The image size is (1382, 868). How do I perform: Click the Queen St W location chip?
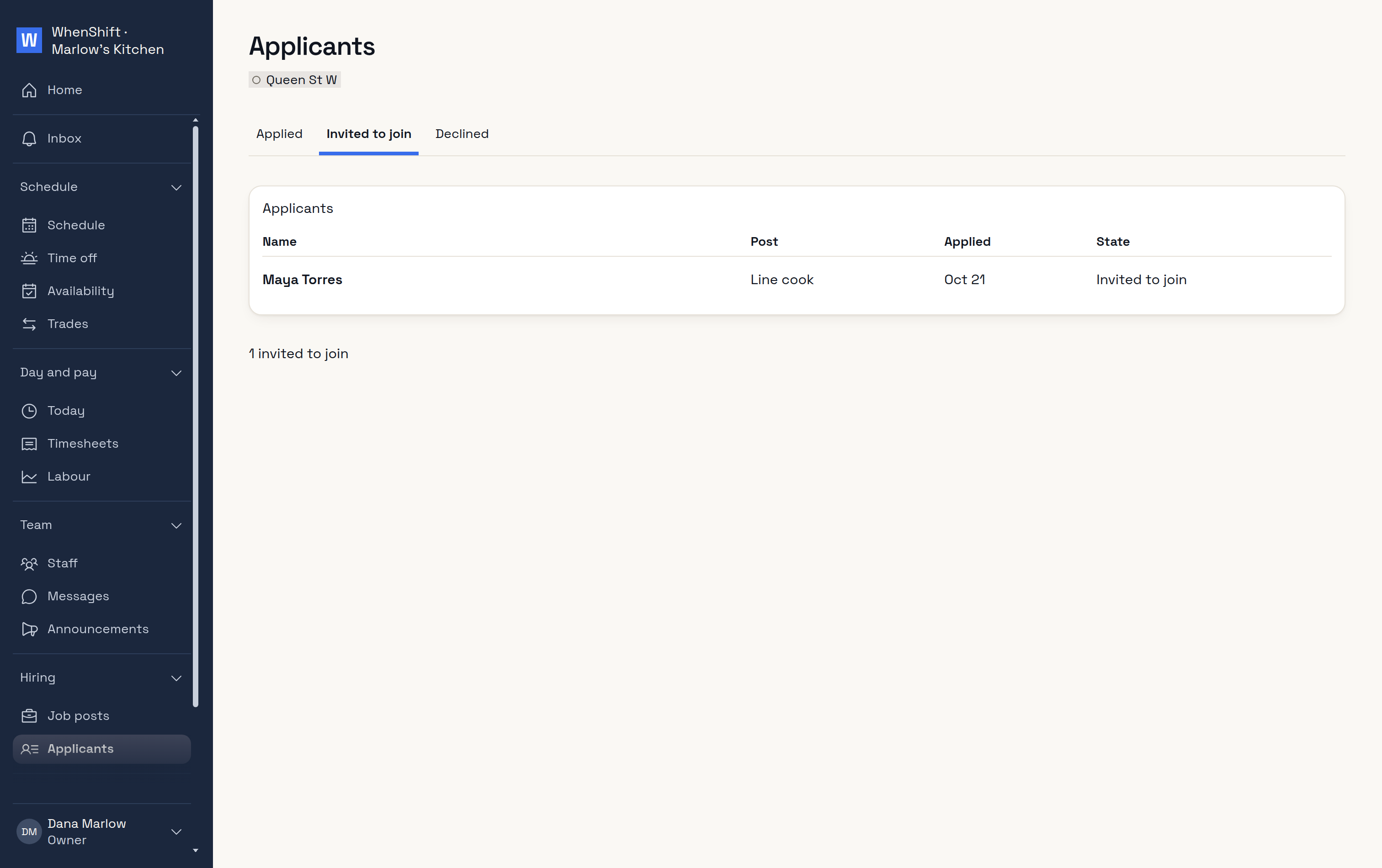click(295, 80)
